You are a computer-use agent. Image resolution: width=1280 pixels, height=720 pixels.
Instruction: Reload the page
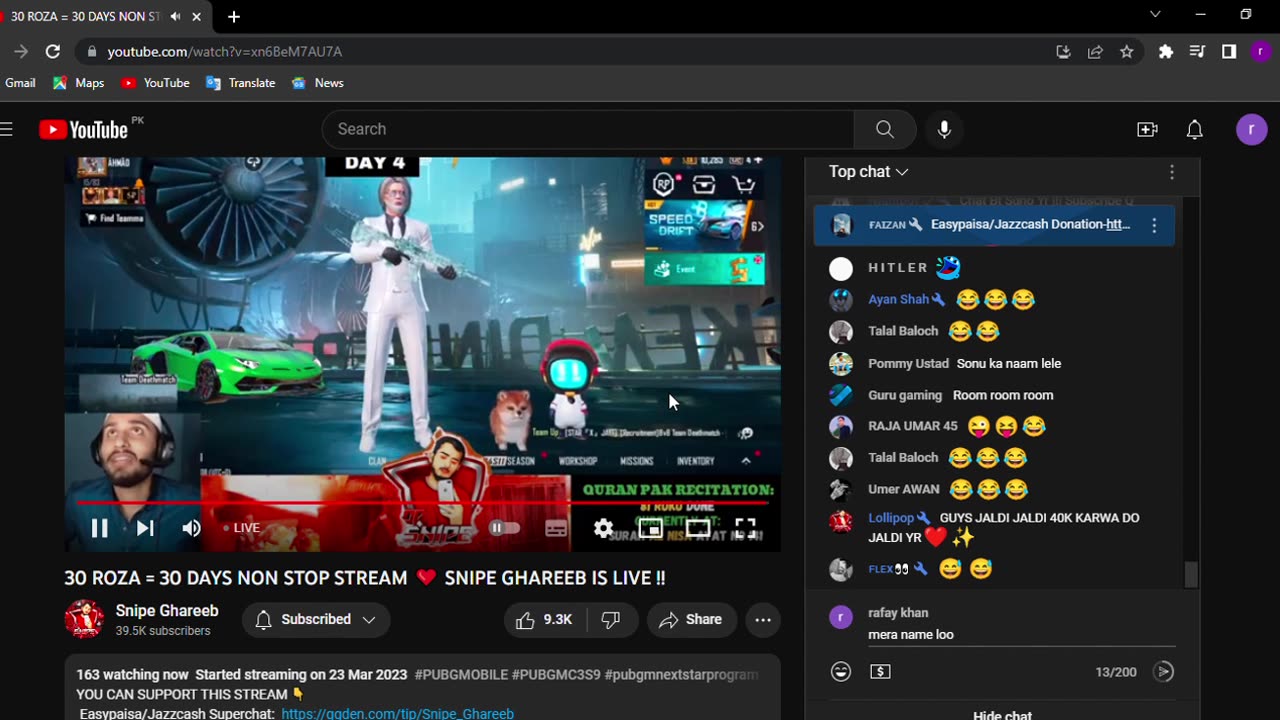[x=53, y=51]
